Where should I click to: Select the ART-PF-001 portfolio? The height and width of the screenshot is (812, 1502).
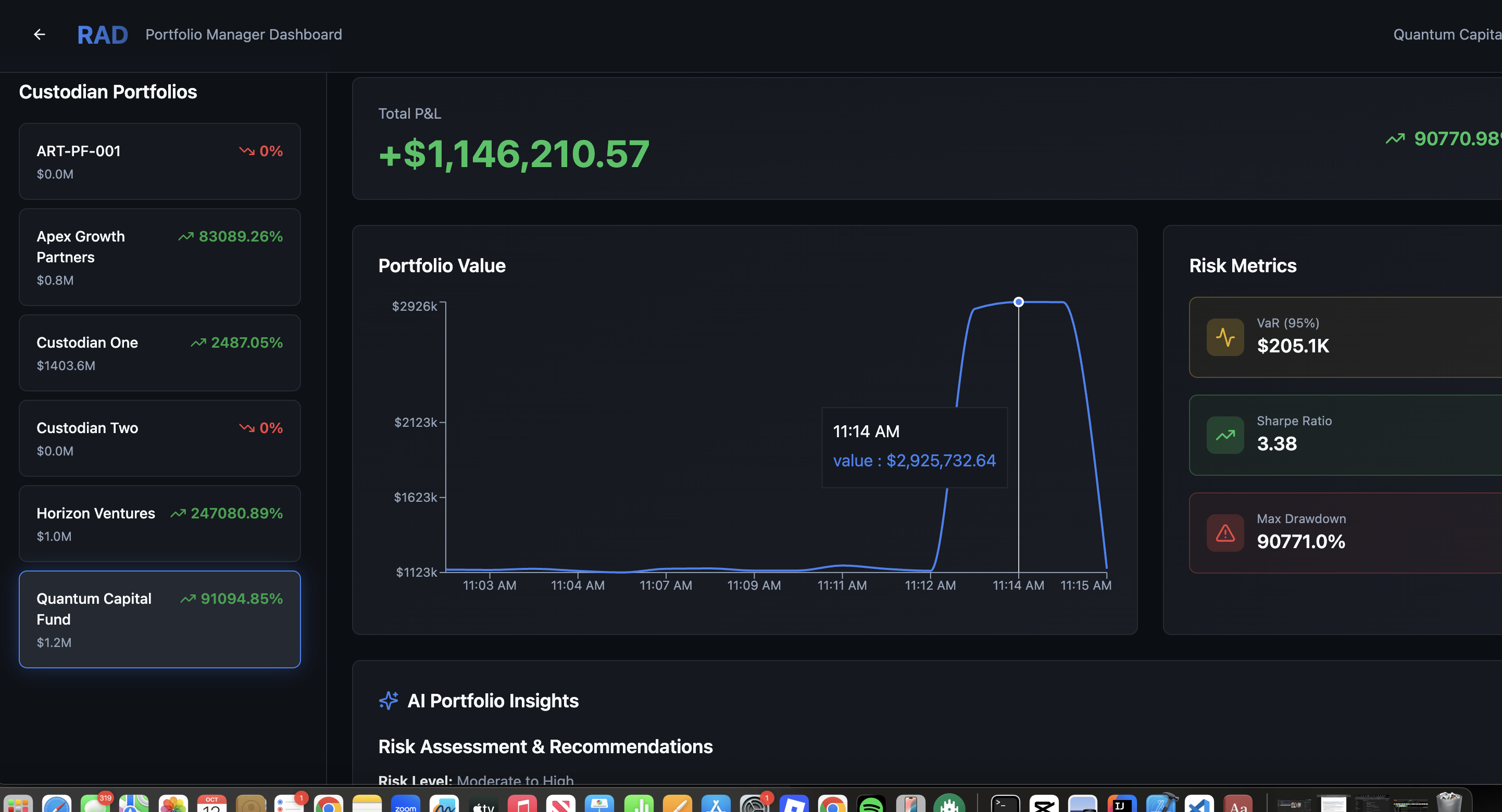(159, 161)
